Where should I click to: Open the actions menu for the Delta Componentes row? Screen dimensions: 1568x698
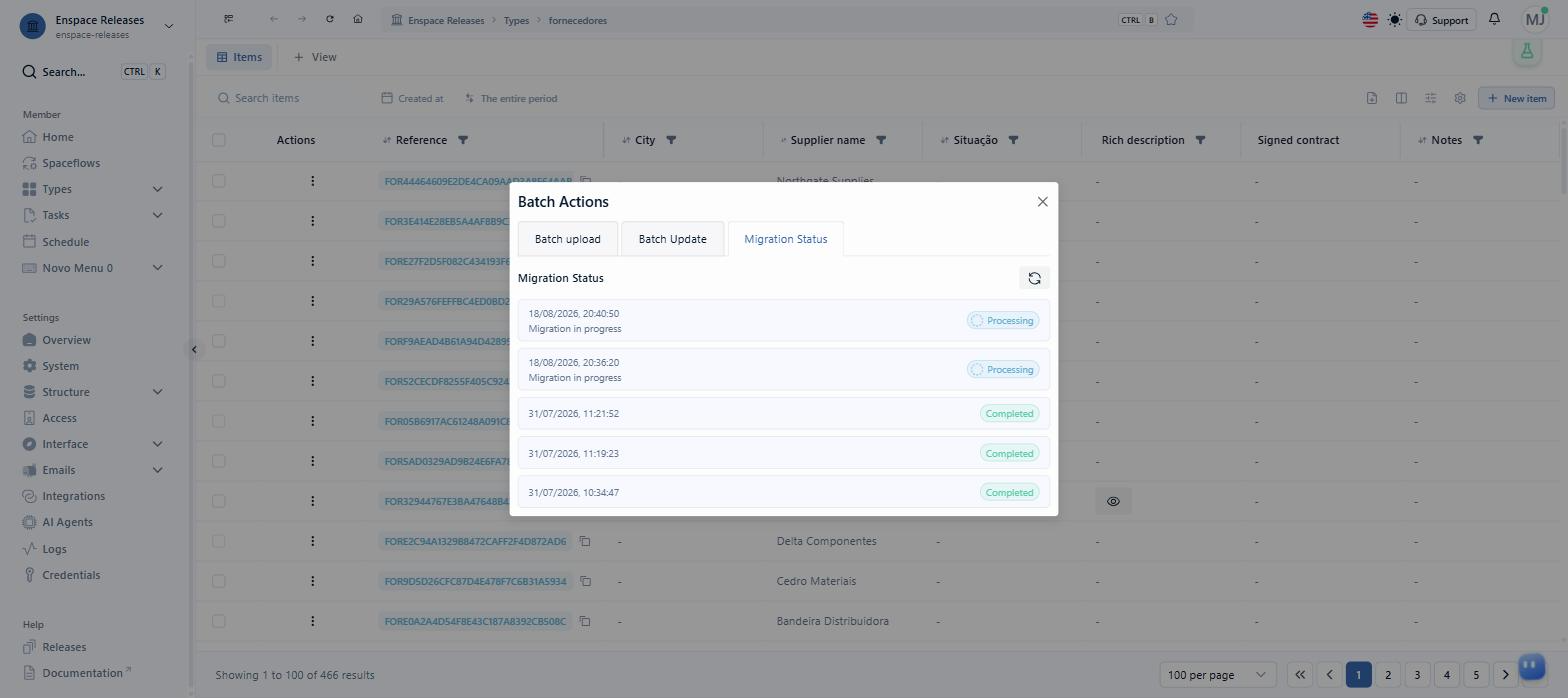point(312,541)
